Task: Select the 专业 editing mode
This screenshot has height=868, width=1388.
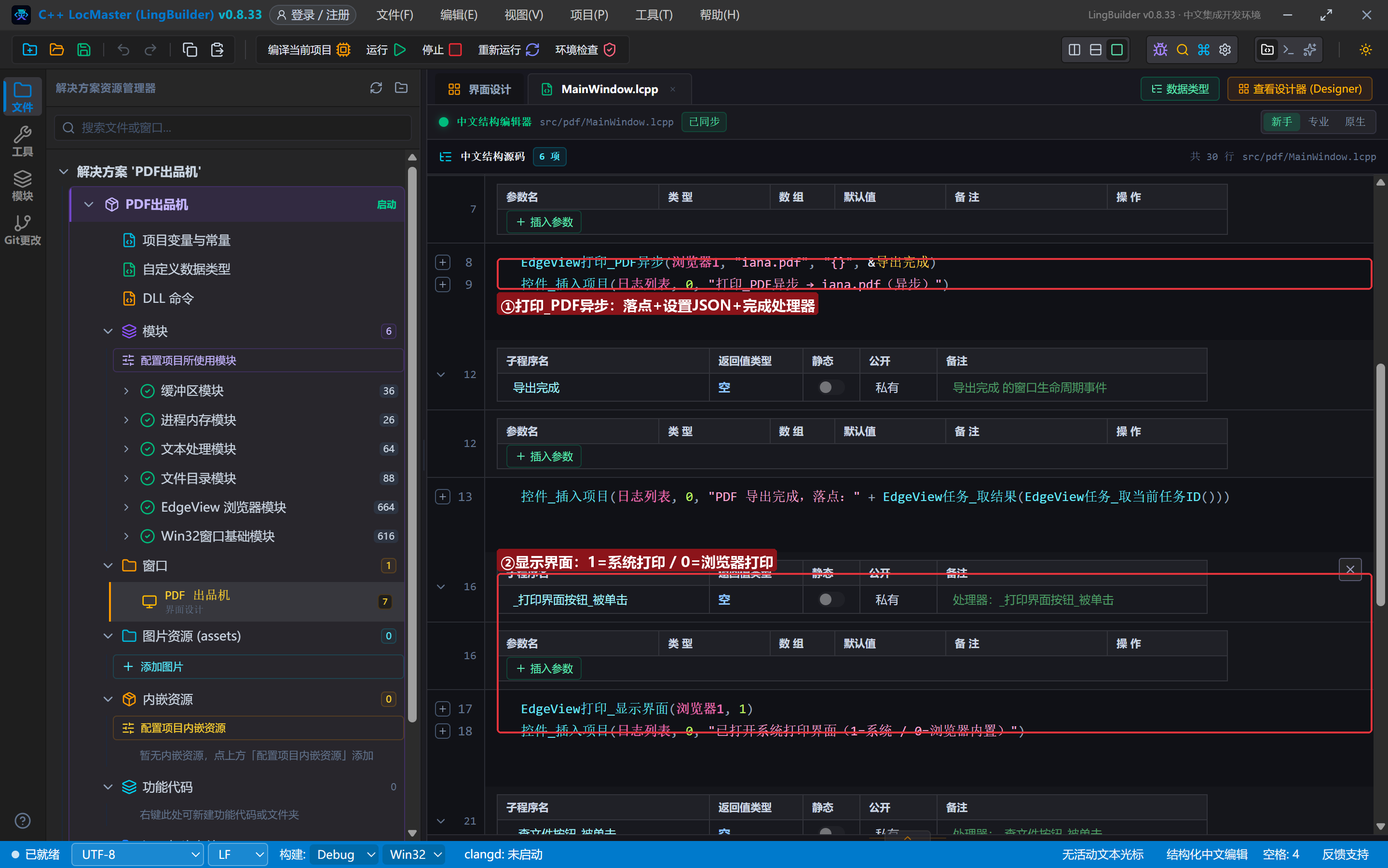Action: tap(1318, 122)
